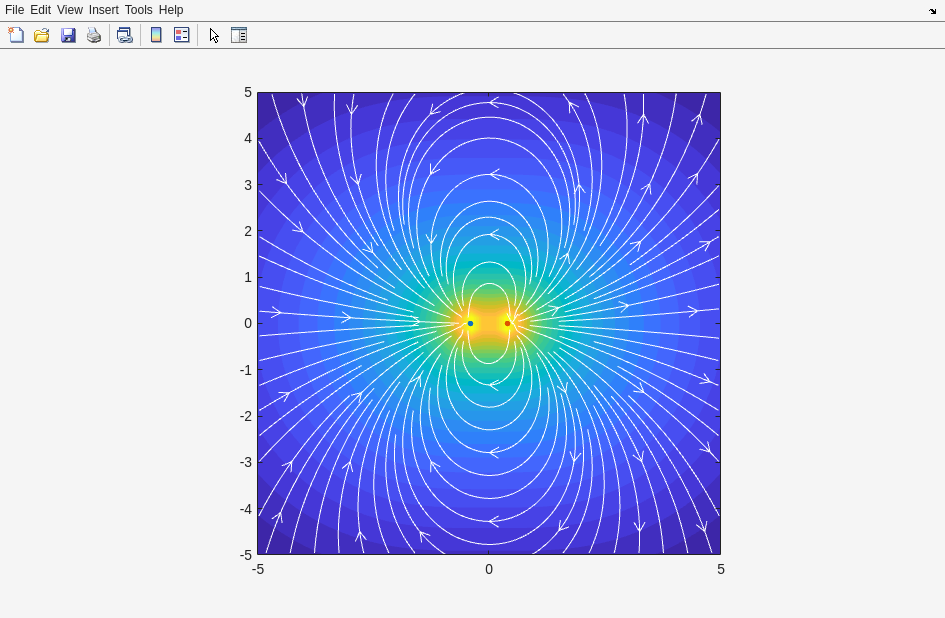Viewport: 945px width, 618px height.
Task: Click the Link Plot toolbar icon
Action: coord(124,35)
